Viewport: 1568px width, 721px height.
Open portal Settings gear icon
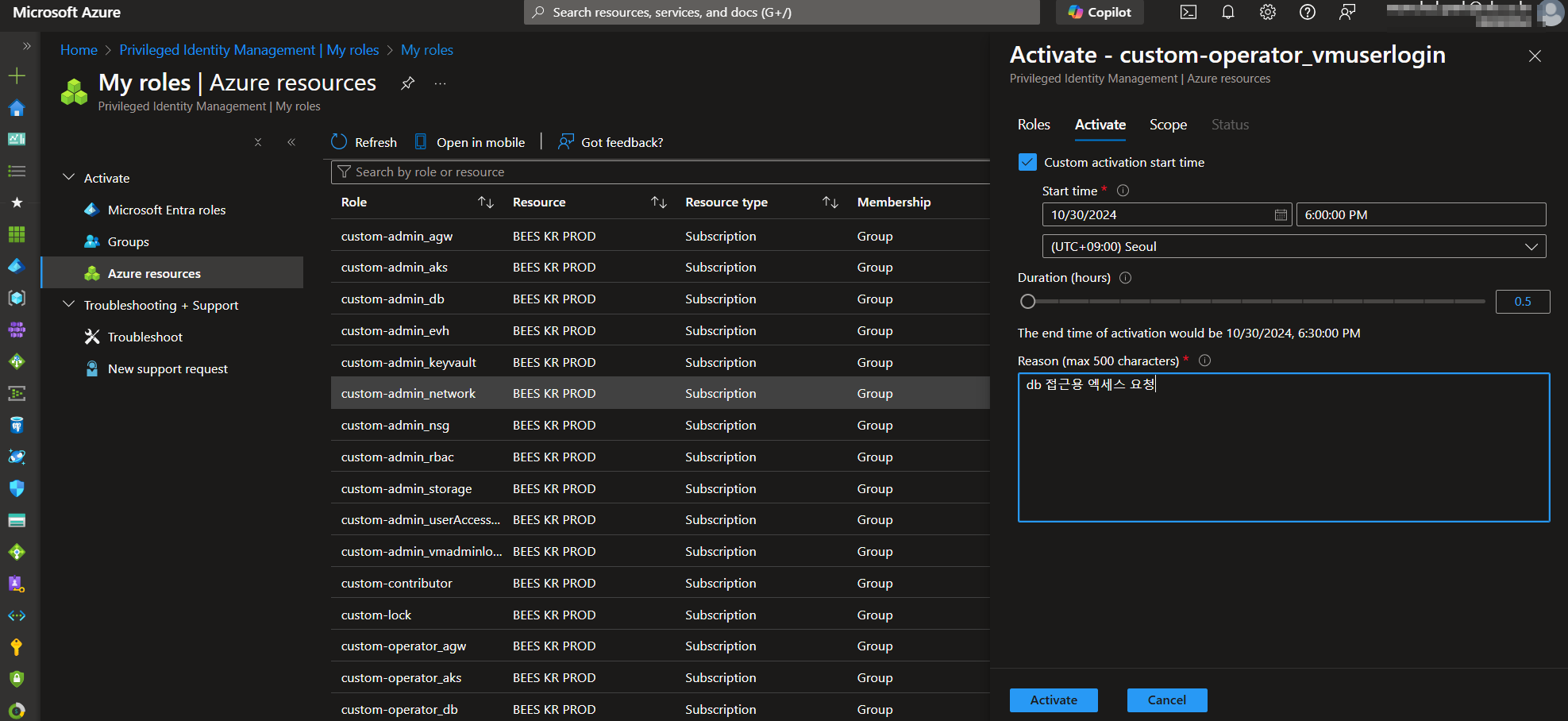1268,12
